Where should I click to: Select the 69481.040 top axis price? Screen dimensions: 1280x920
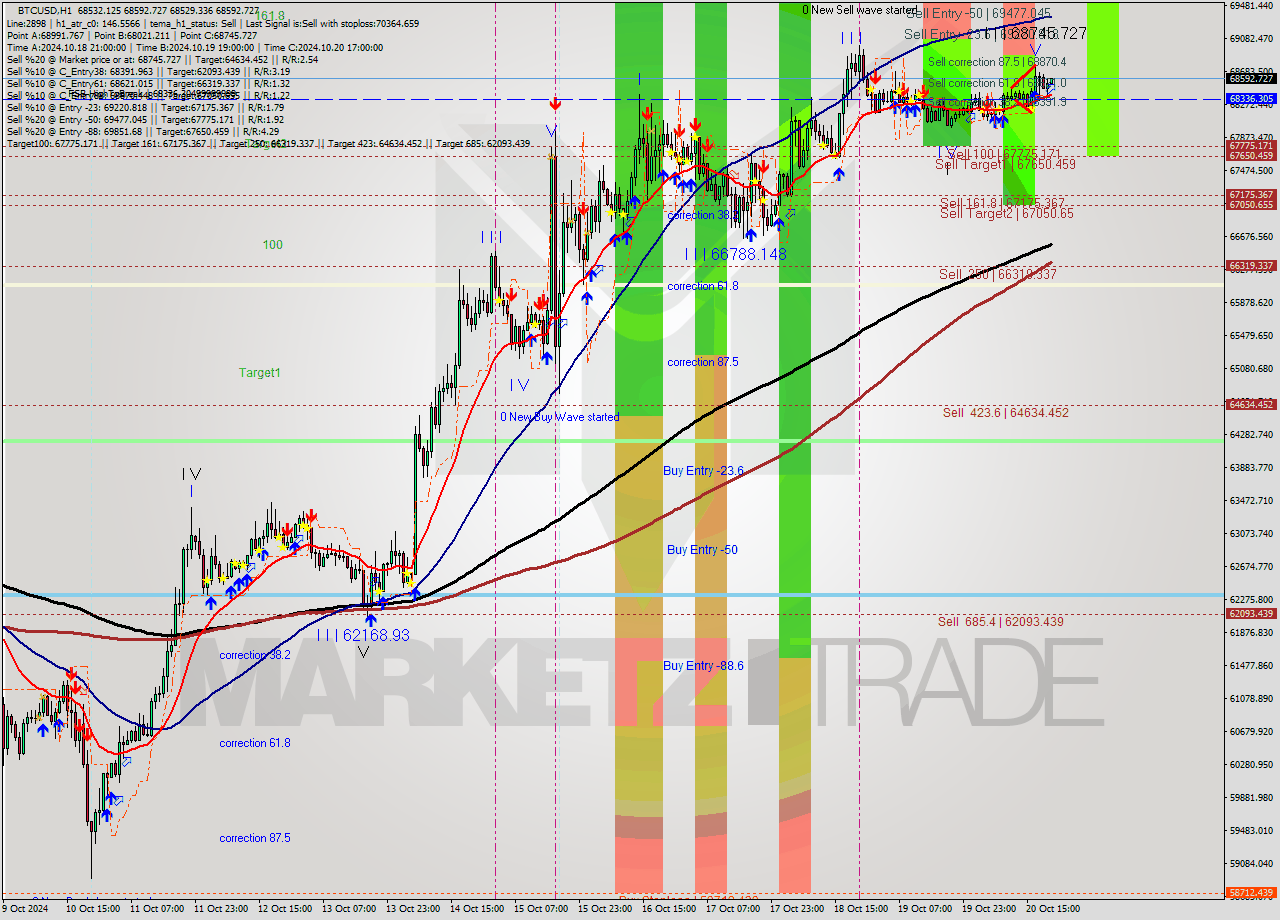tap(1251, 5)
